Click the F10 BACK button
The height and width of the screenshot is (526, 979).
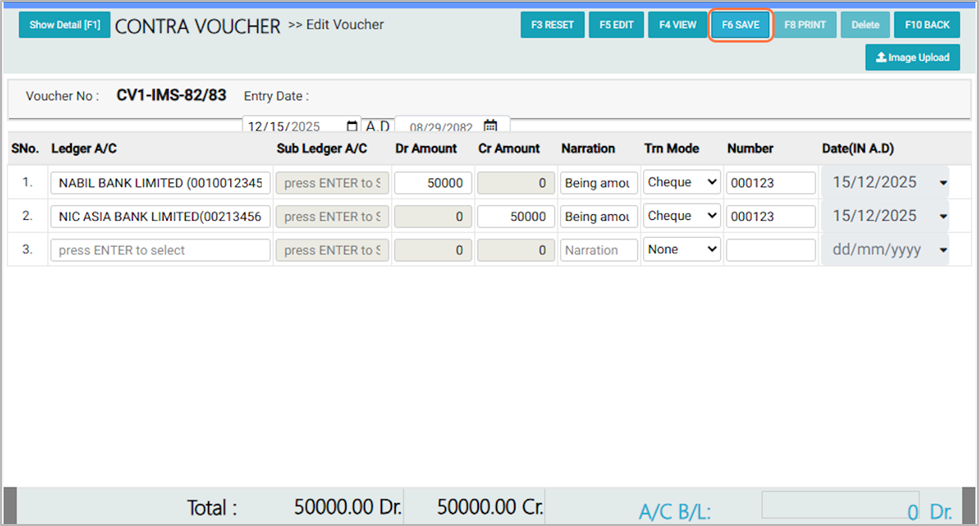(926, 25)
